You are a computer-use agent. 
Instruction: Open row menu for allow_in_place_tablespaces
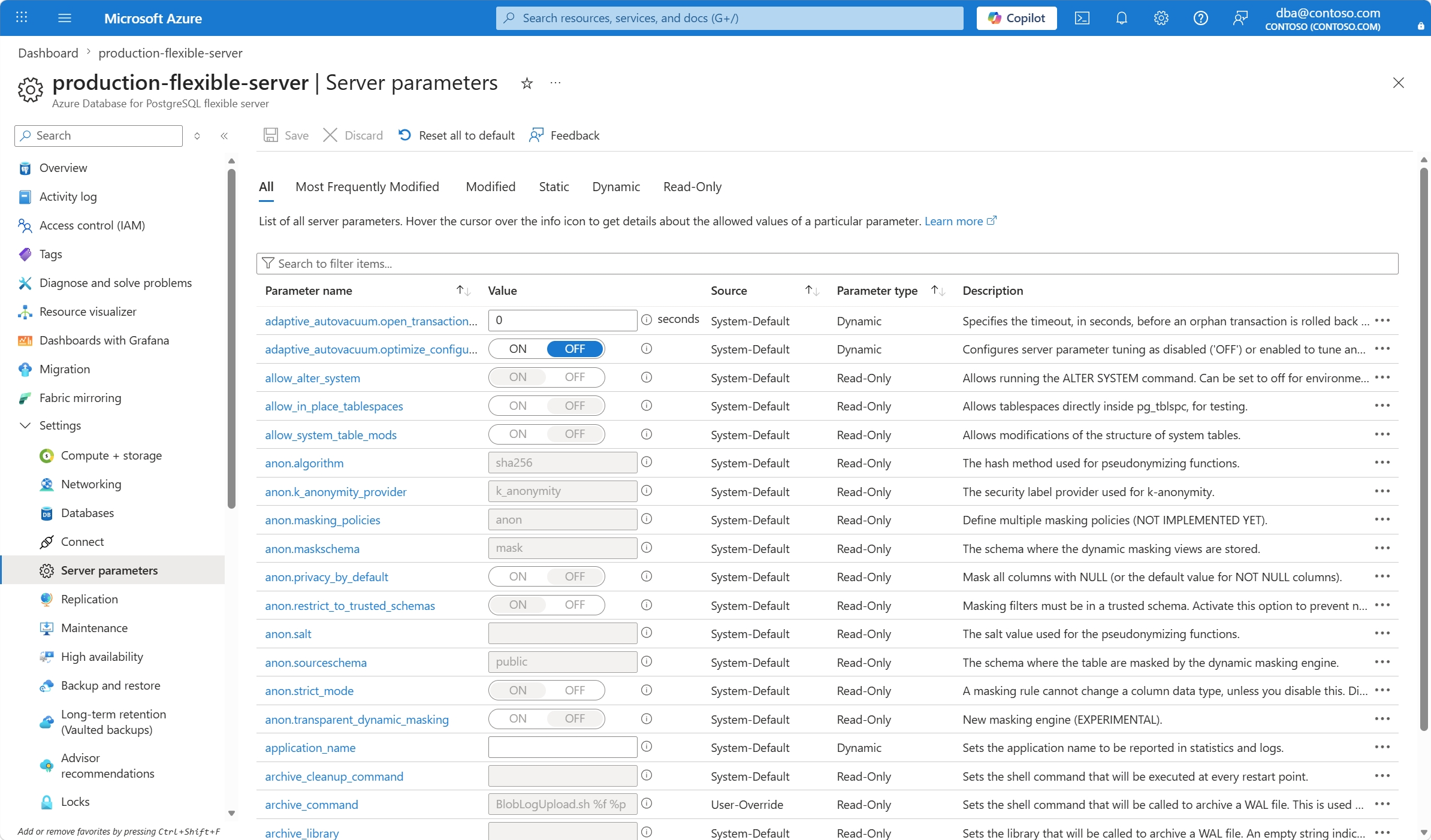click(1382, 406)
